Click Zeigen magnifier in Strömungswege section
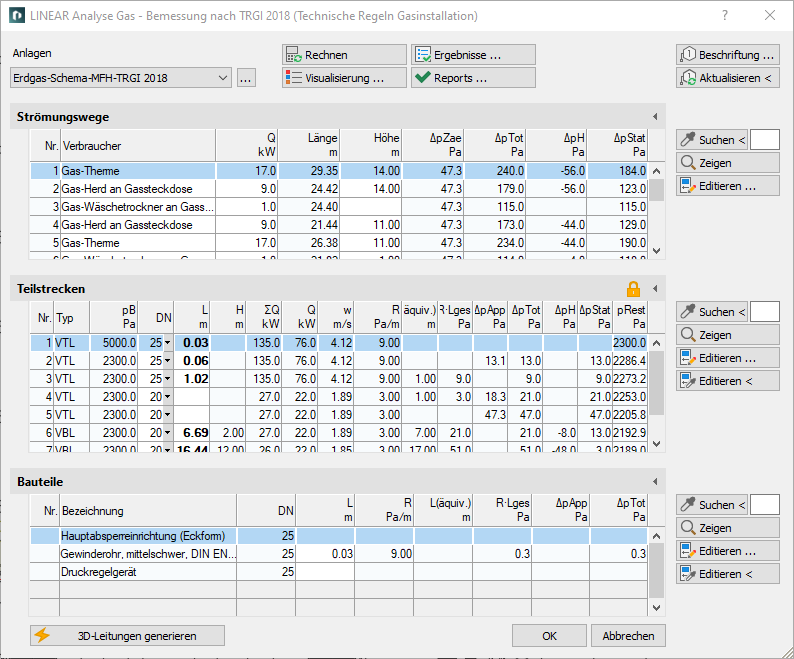Viewport: 794px width, 659px height. [x=728, y=163]
